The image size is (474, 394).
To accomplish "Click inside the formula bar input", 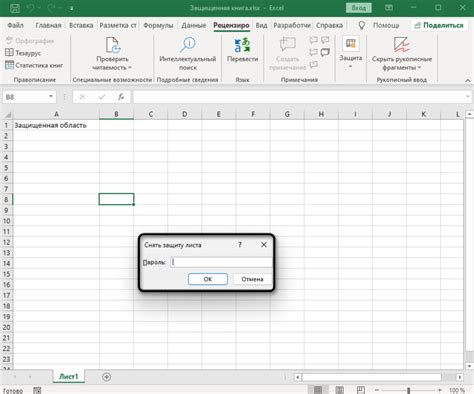I will 298,97.
